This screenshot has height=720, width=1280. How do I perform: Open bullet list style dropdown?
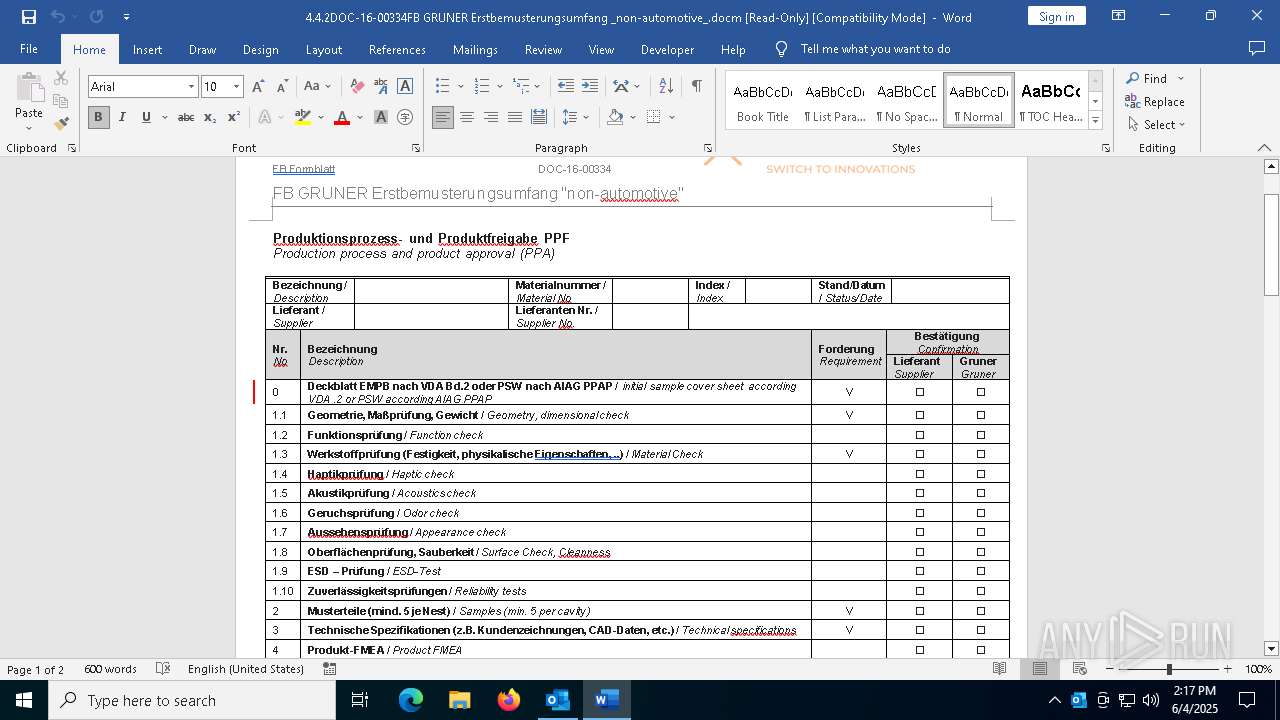point(461,87)
